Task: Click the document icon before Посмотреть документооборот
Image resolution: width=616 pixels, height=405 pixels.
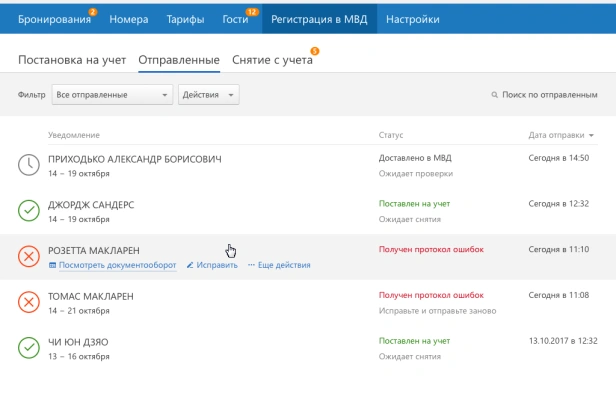Action: 52,265
